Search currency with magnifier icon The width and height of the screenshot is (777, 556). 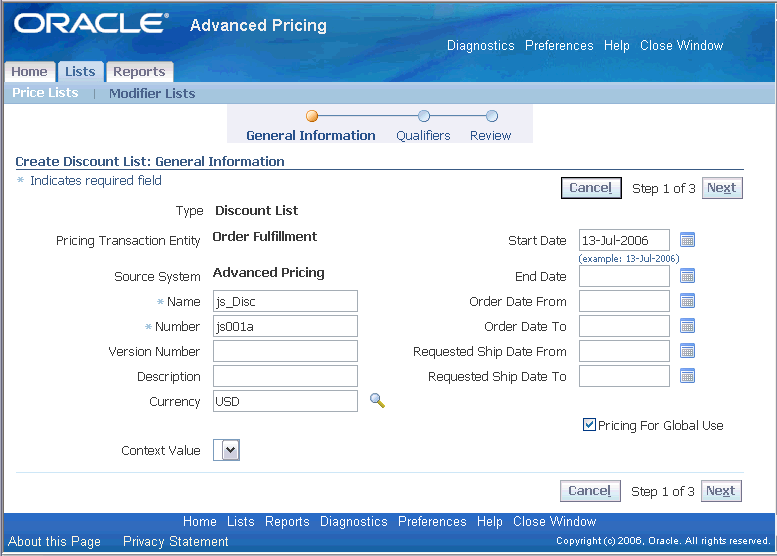pos(377,400)
